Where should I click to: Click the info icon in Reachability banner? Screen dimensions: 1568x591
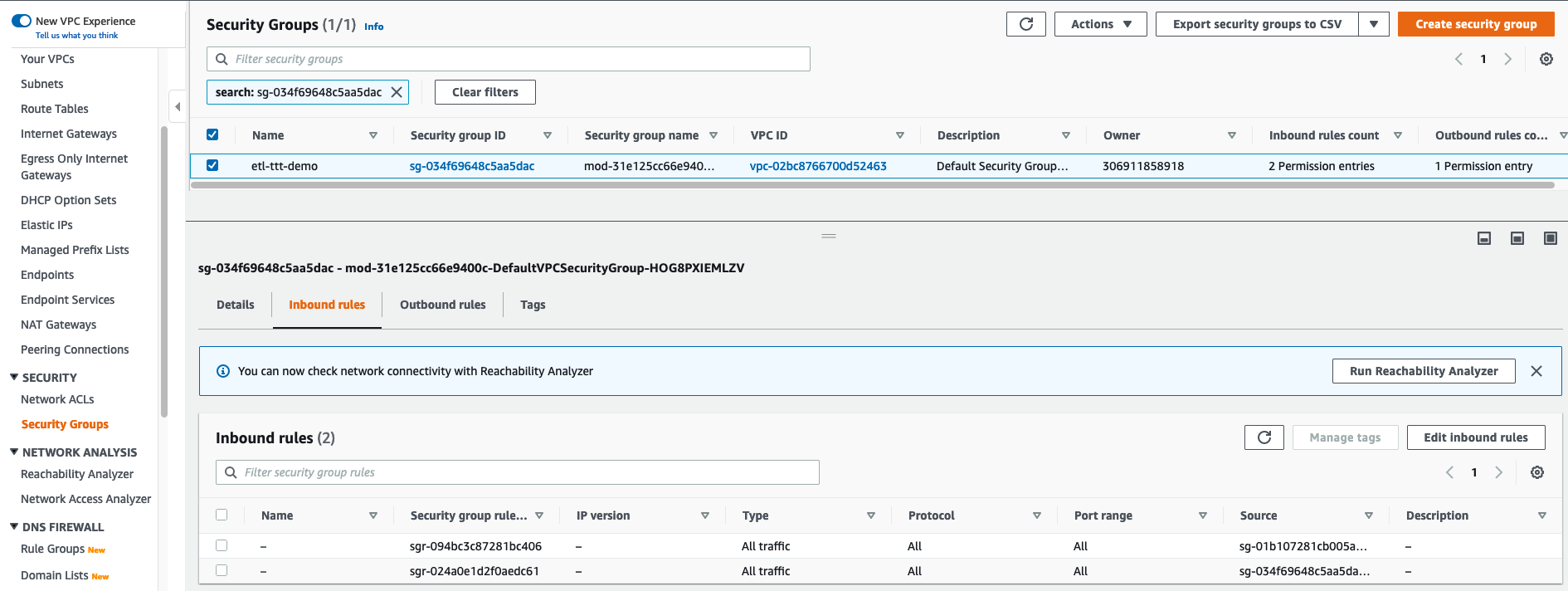click(223, 371)
